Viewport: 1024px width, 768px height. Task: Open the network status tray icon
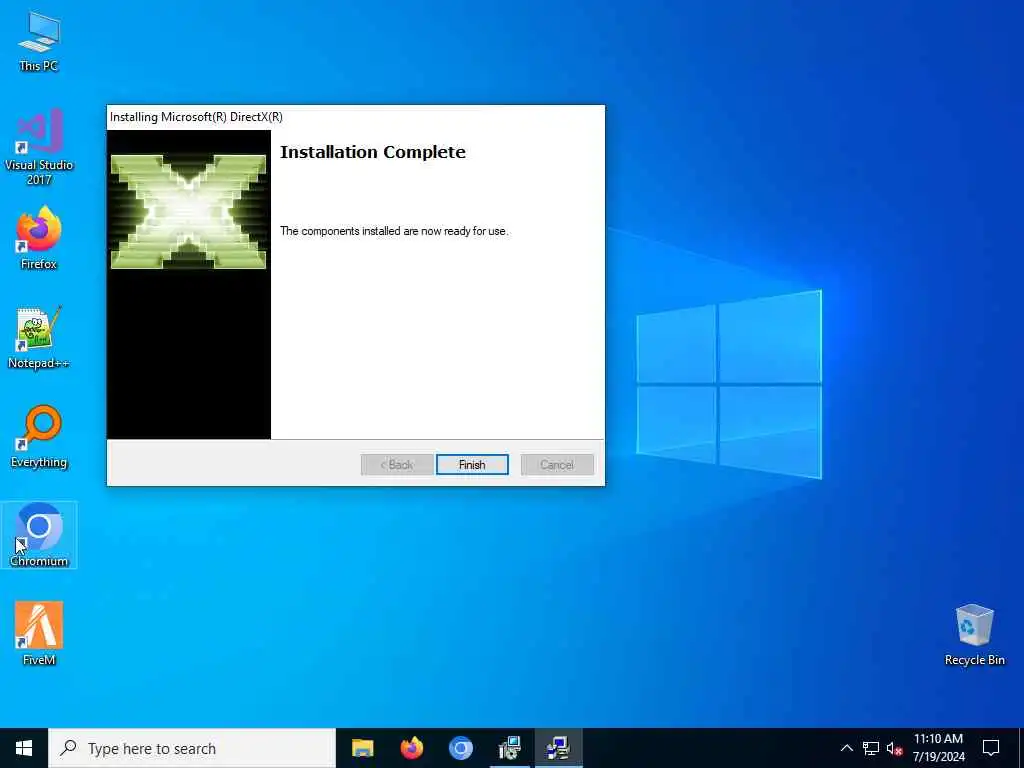(x=871, y=748)
